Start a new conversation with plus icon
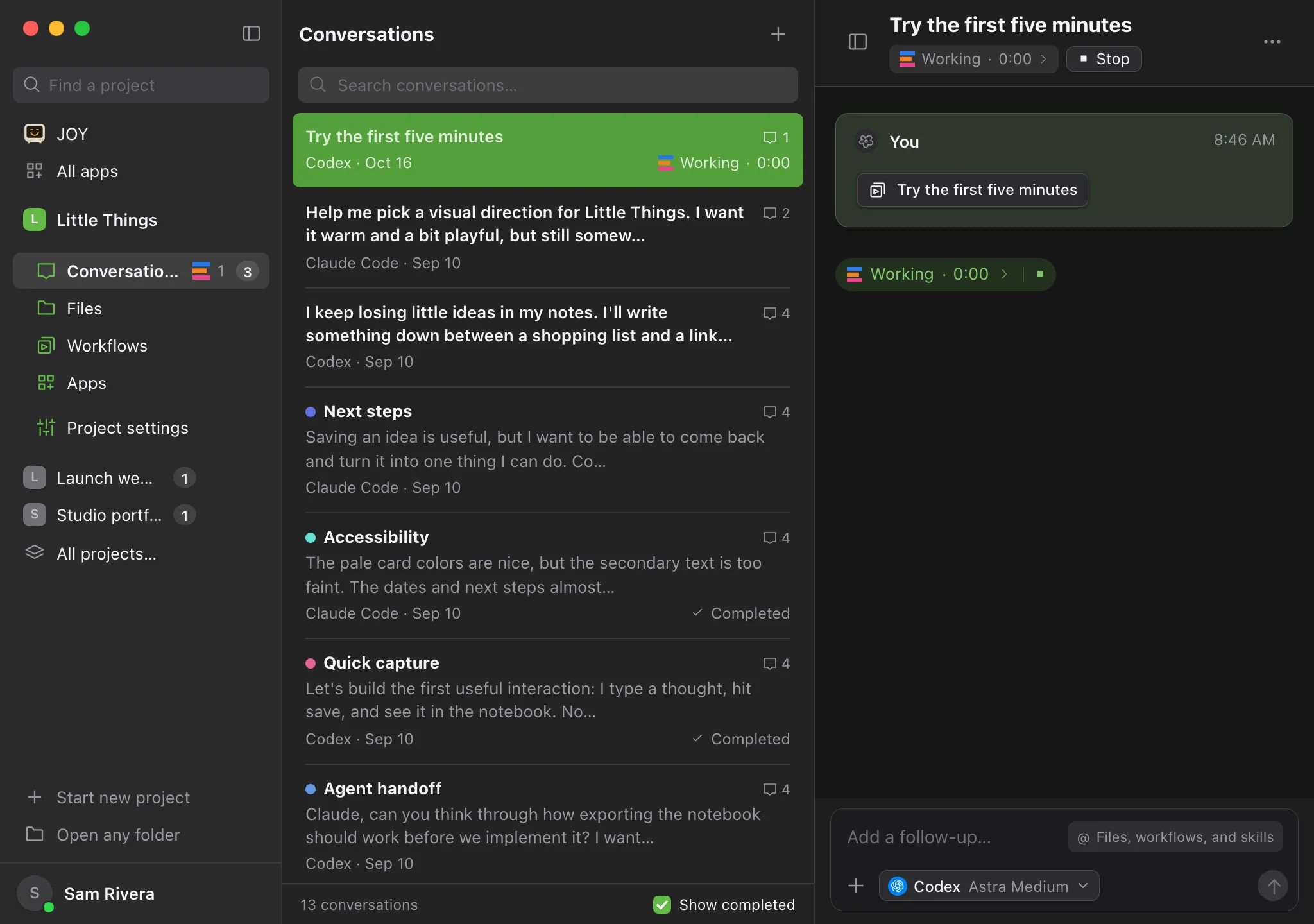This screenshot has height=924, width=1314. (x=778, y=34)
